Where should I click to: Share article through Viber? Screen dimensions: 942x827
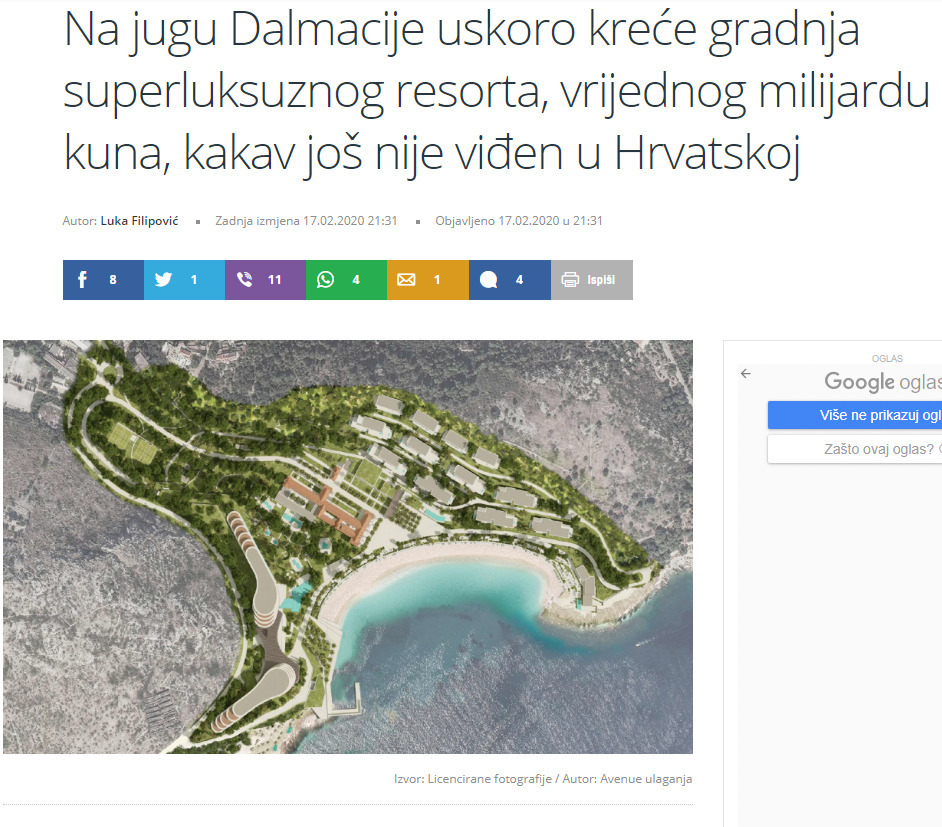(245, 280)
